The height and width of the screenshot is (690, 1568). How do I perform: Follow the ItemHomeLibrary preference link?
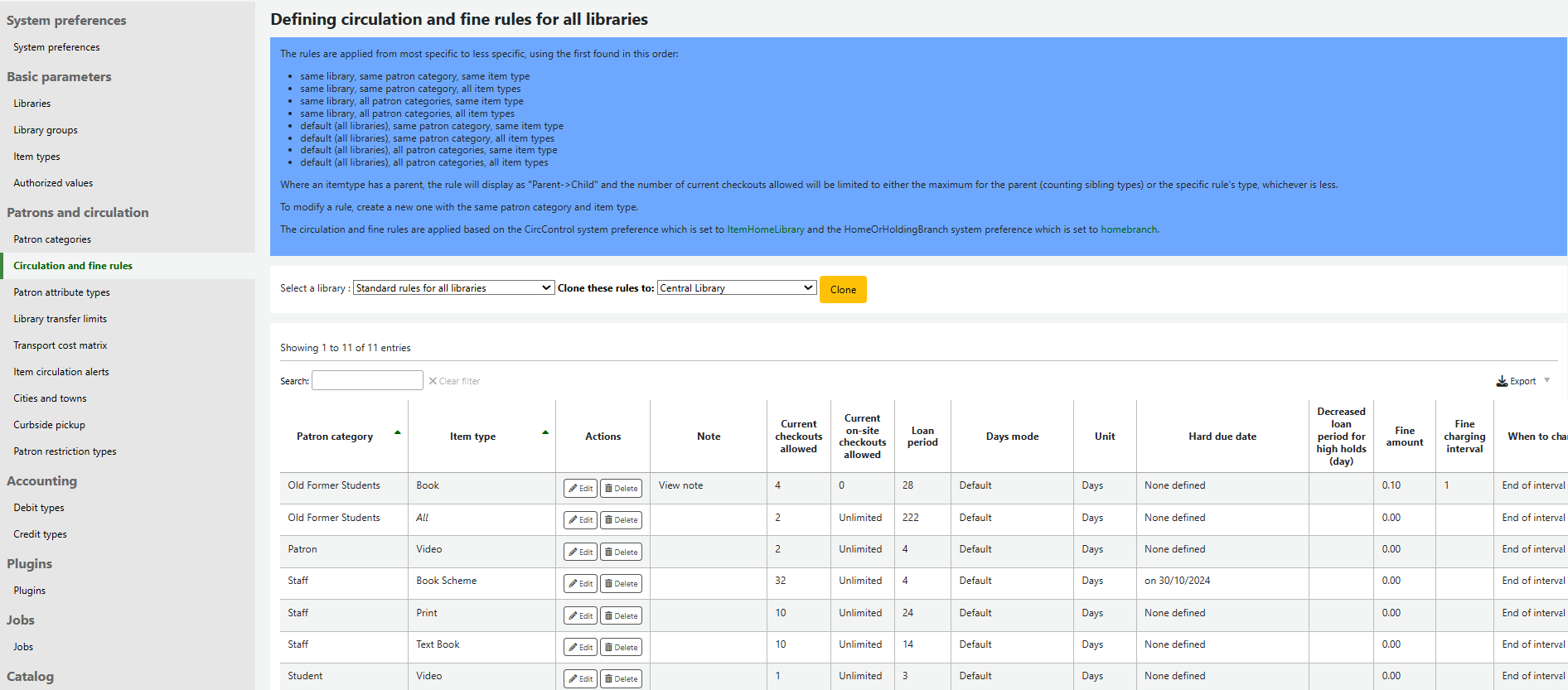tap(765, 229)
